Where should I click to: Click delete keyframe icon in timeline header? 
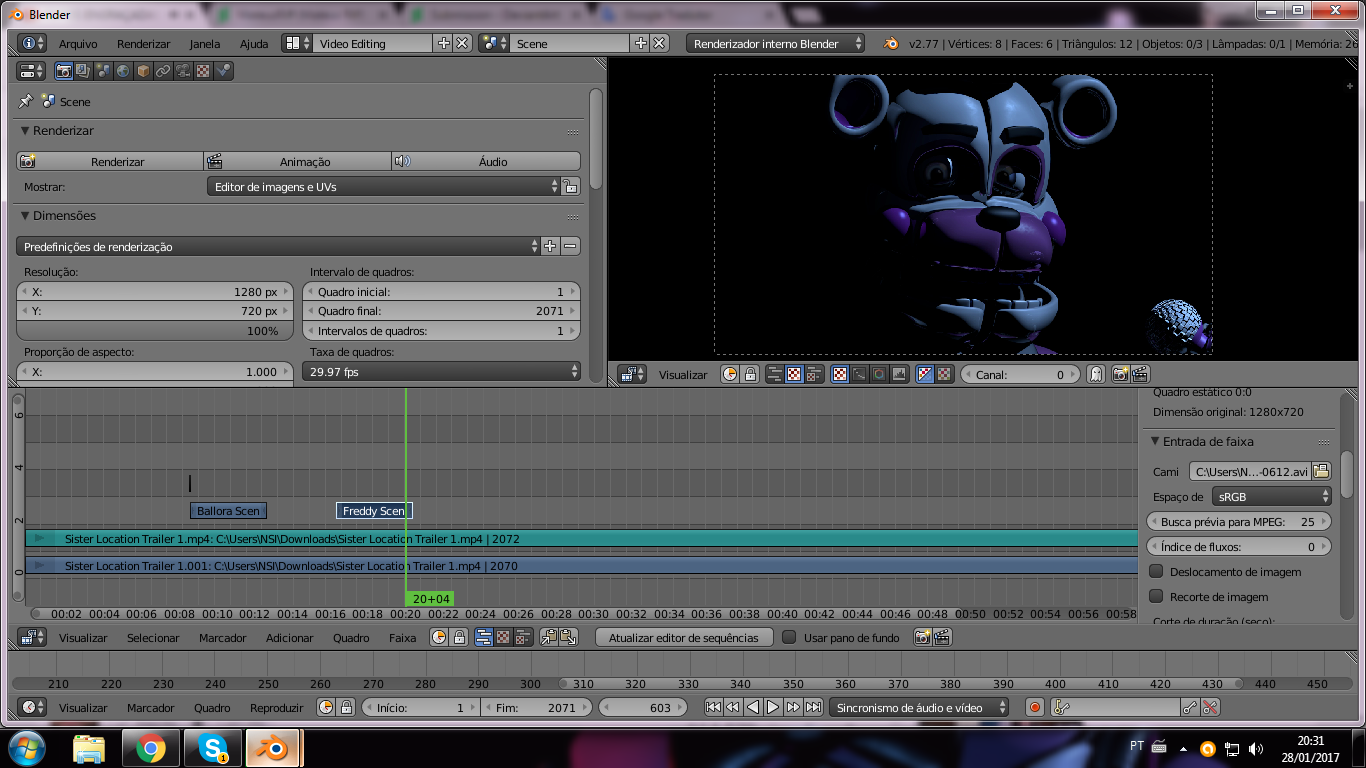tap(1210, 707)
